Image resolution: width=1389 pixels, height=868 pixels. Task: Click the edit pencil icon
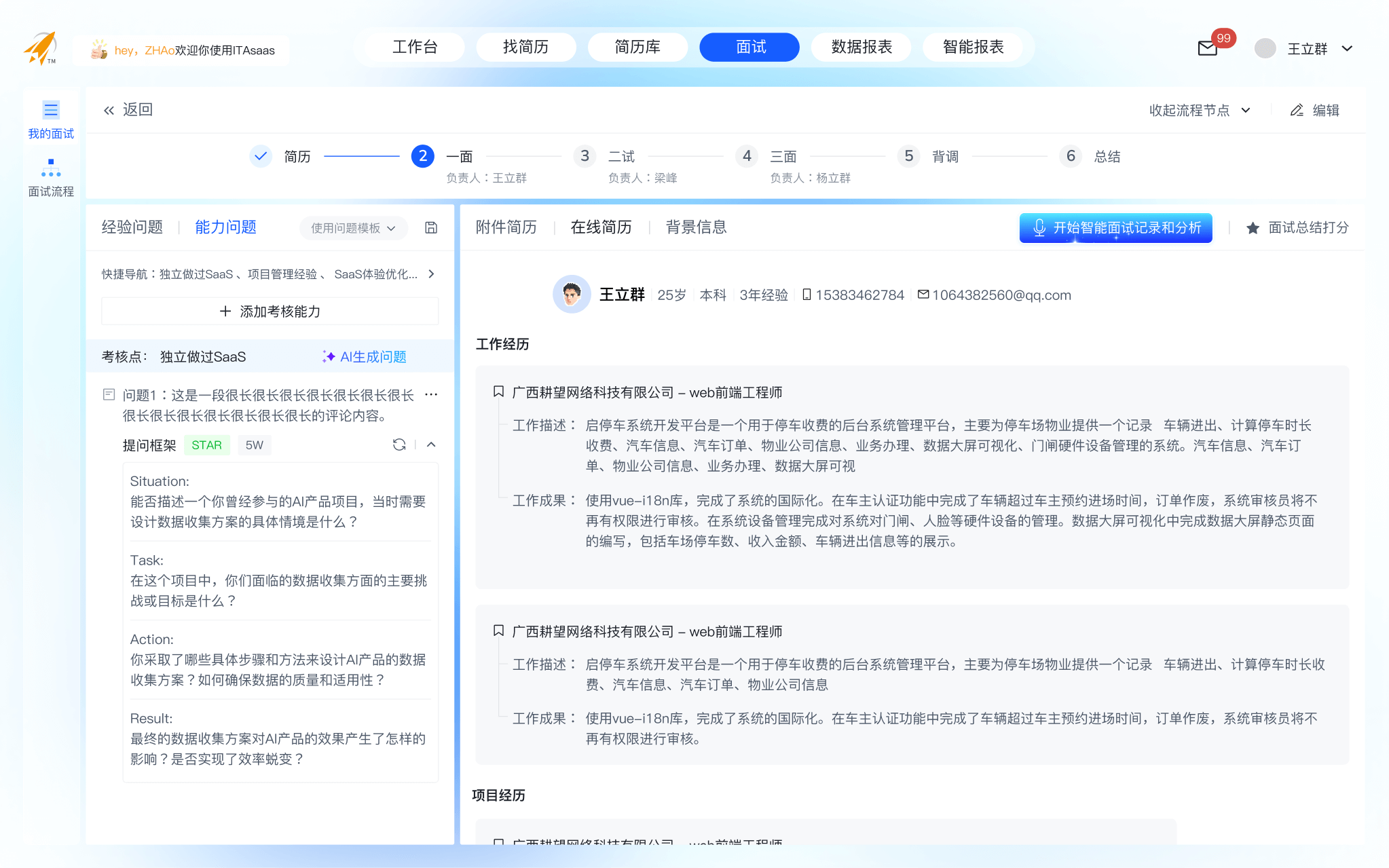(x=1297, y=110)
